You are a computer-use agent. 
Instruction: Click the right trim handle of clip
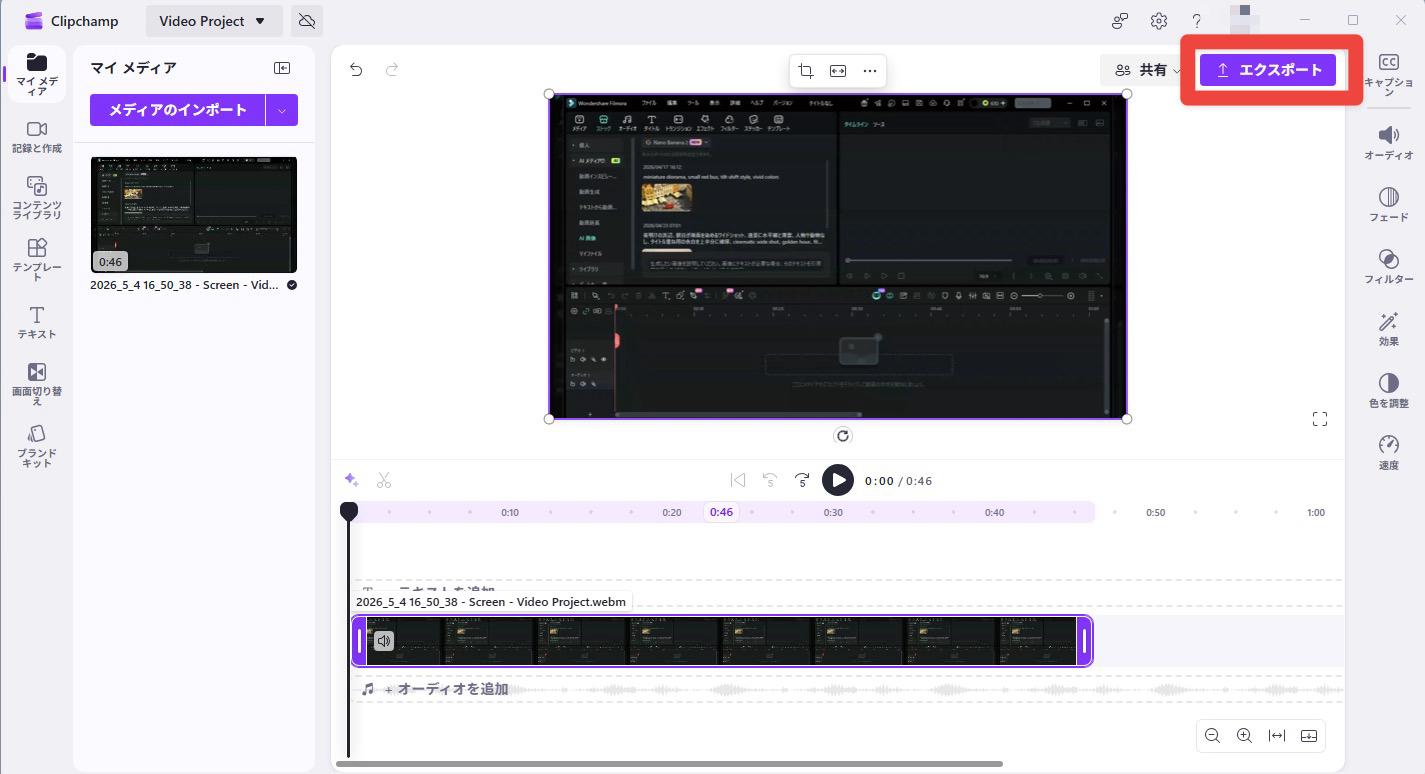1084,641
